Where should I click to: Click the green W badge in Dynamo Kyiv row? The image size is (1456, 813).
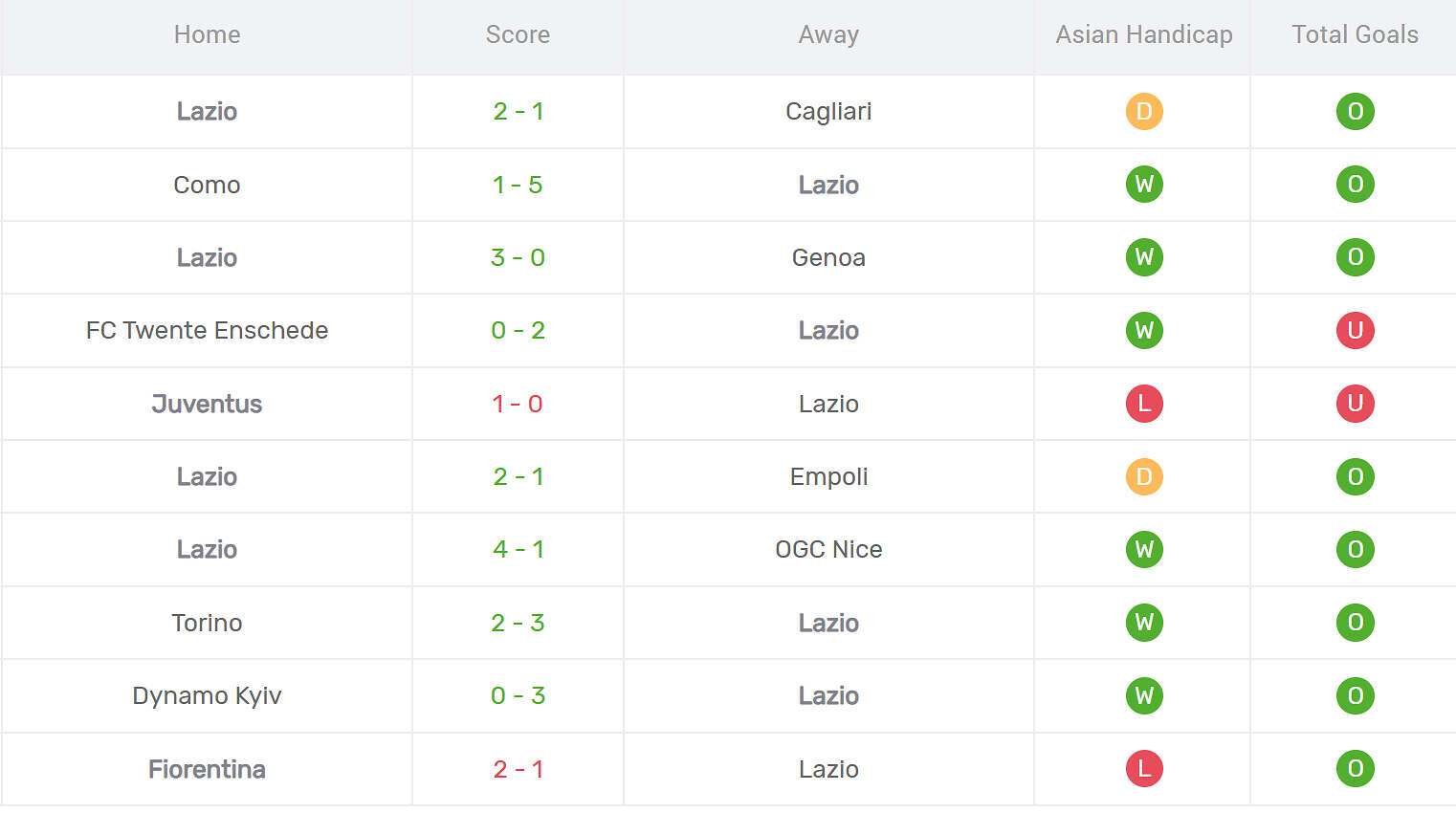click(1144, 695)
